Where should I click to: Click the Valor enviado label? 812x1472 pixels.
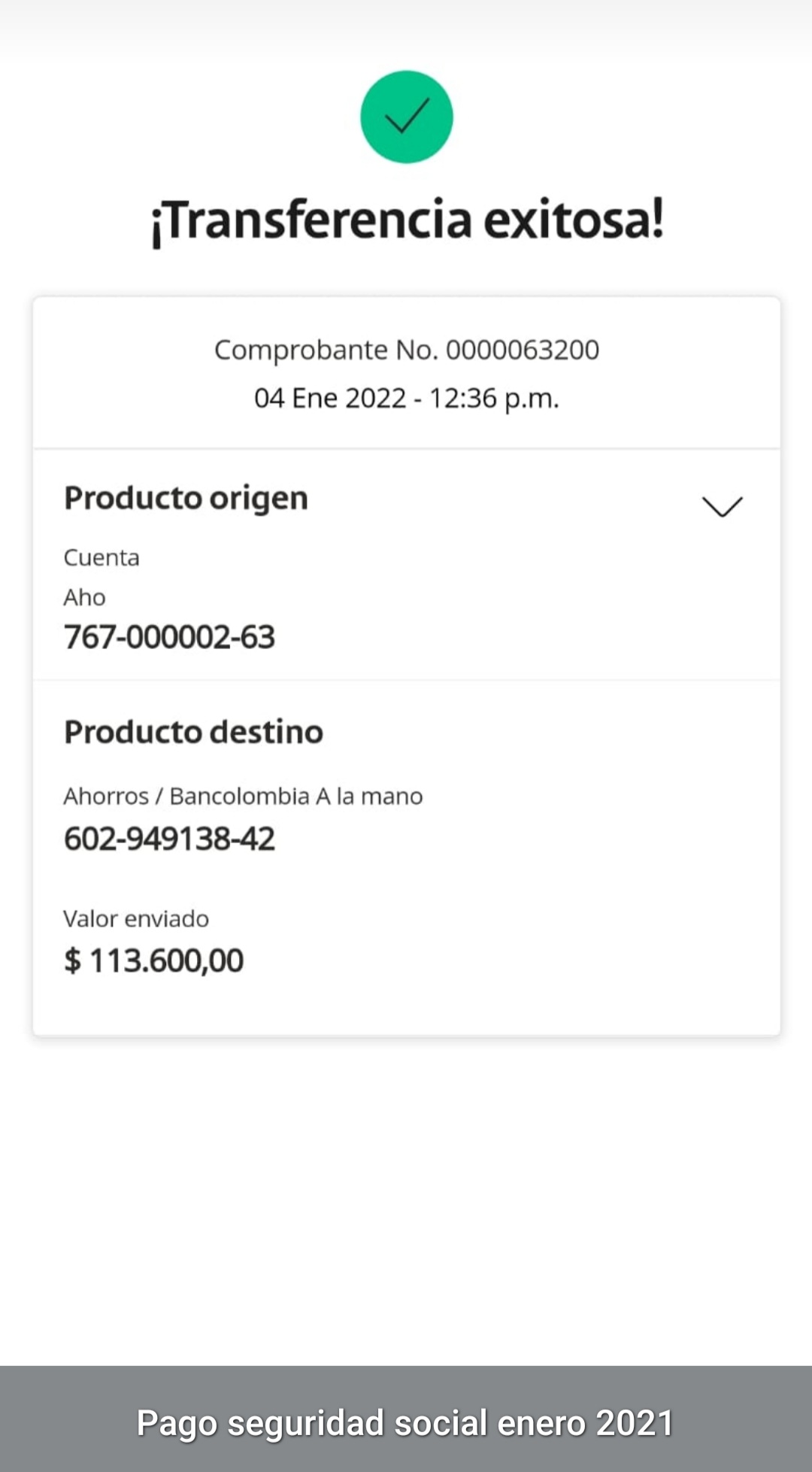click(x=136, y=918)
